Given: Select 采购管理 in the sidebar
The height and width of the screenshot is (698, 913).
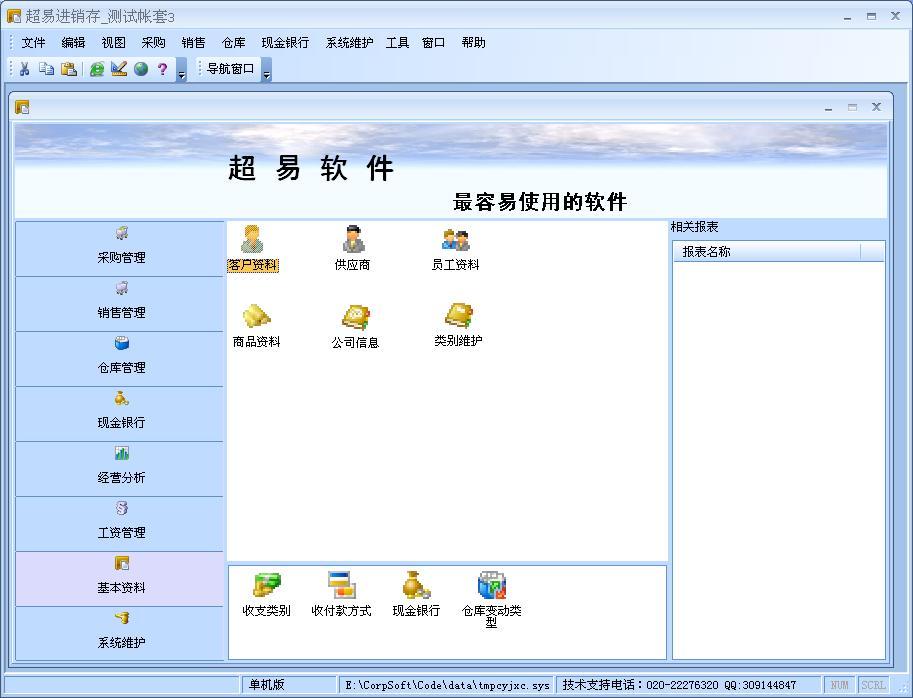Looking at the screenshot, I should 120,249.
